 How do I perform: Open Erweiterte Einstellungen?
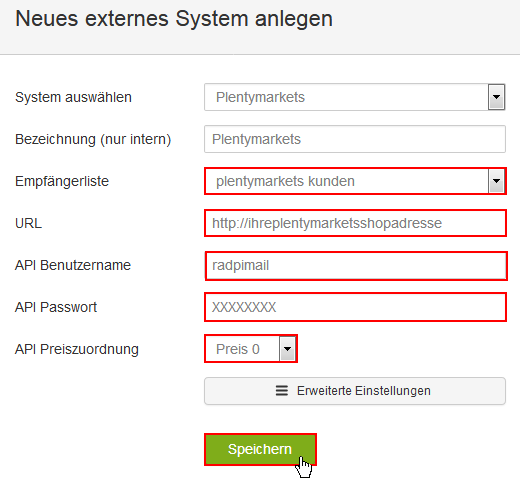pos(355,391)
